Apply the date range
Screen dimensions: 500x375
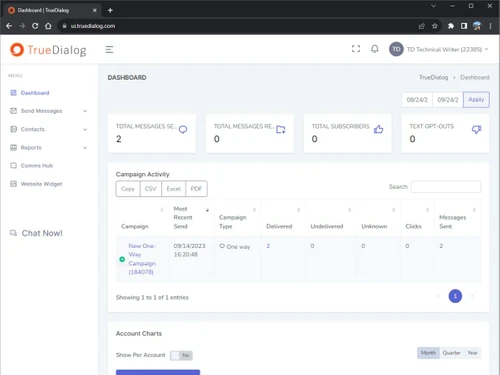[x=476, y=99]
